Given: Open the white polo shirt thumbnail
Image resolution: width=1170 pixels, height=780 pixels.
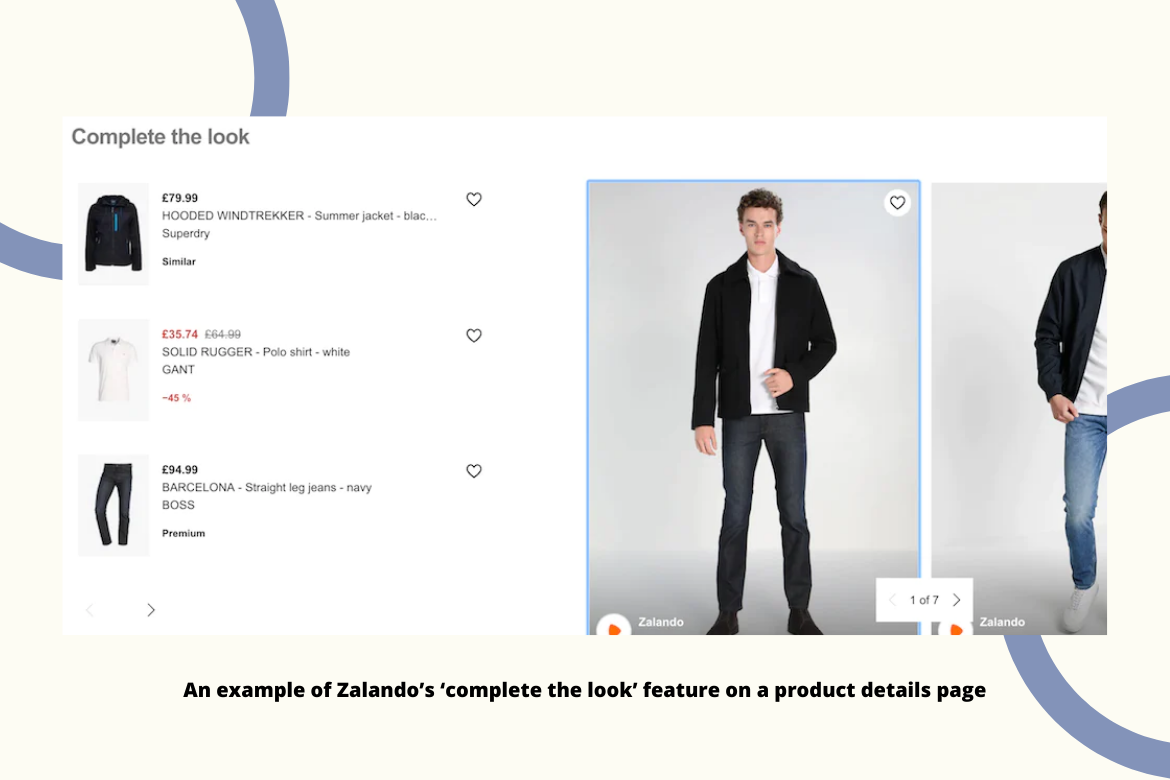Looking at the screenshot, I should click(113, 370).
